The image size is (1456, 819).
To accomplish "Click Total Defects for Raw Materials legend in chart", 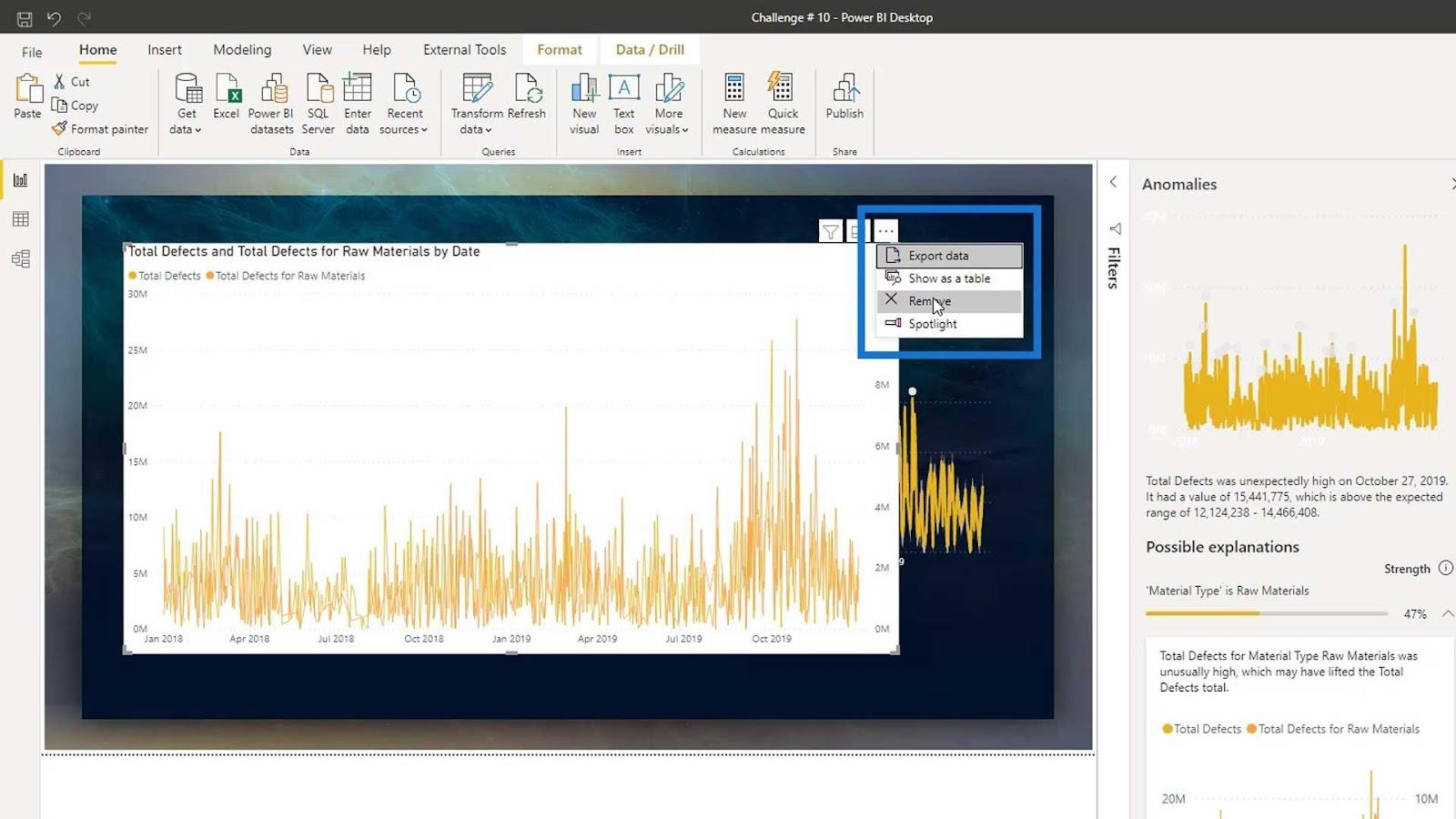I will [x=286, y=276].
